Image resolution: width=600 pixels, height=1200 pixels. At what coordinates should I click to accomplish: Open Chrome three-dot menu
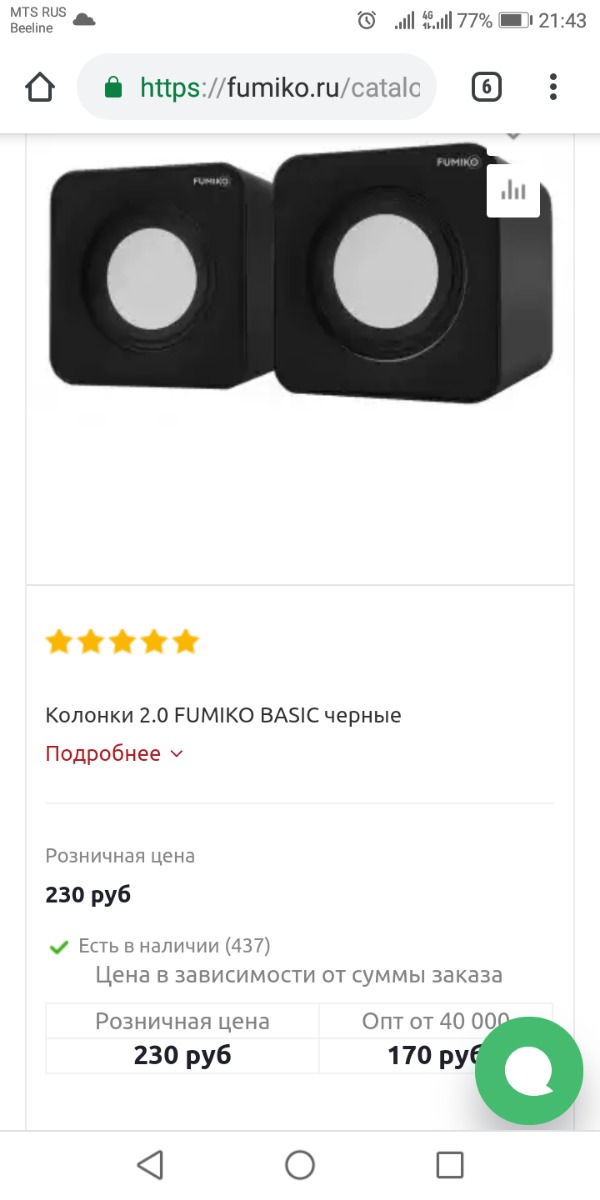click(x=553, y=87)
